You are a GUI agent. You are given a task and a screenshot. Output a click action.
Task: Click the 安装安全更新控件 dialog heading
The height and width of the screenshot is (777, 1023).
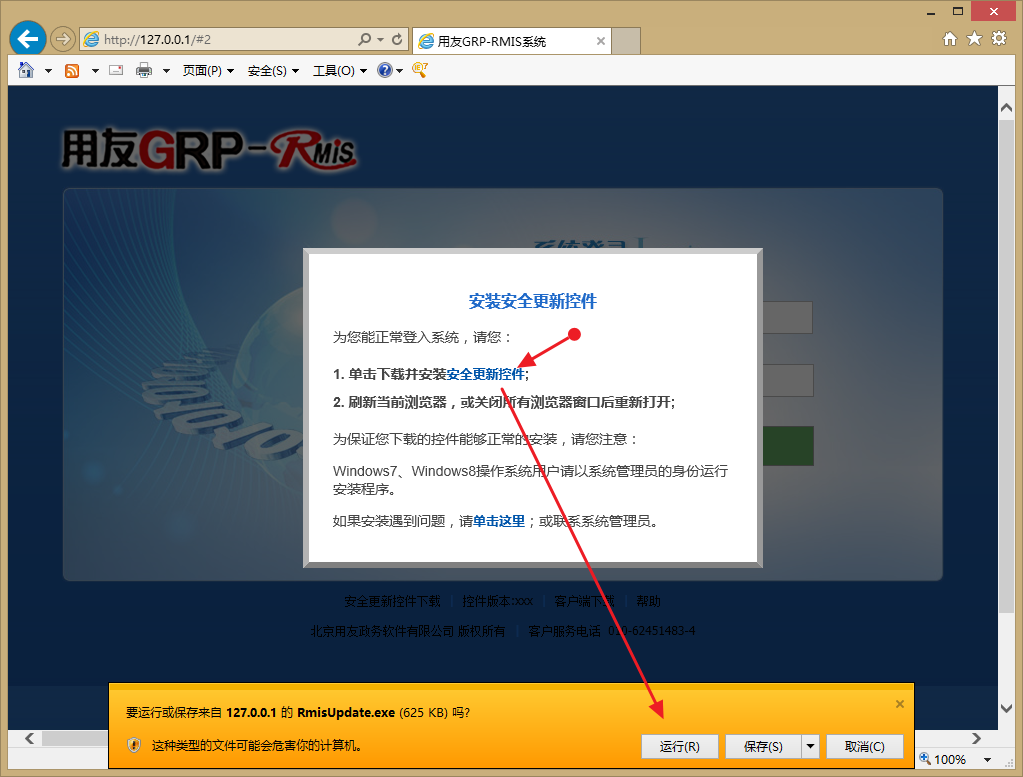pyautogui.click(x=532, y=301)
